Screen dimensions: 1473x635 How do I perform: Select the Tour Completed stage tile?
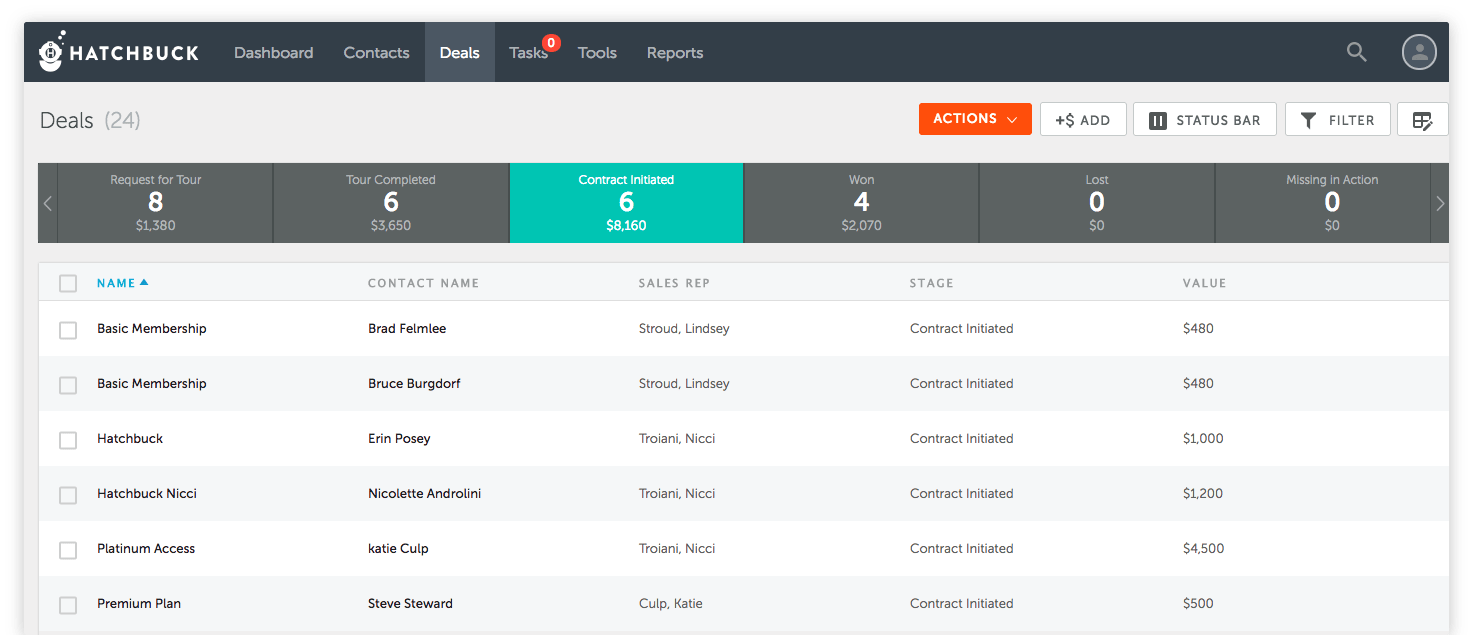pos(391,203)
